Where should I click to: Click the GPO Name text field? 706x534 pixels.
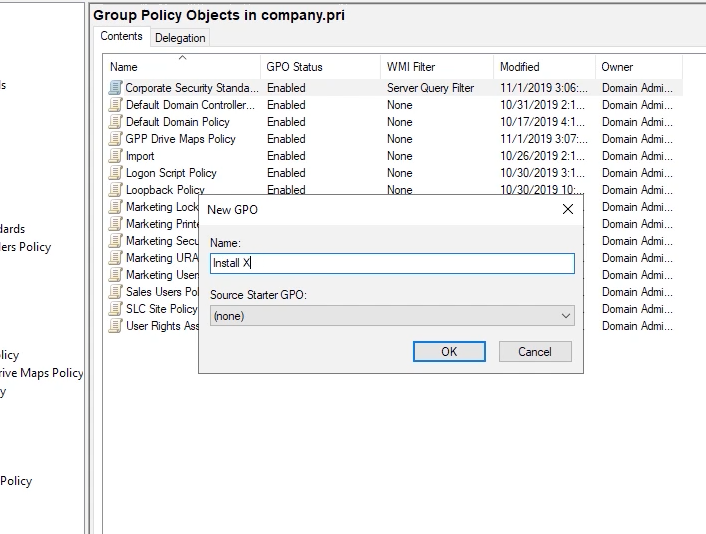(392, 263)
